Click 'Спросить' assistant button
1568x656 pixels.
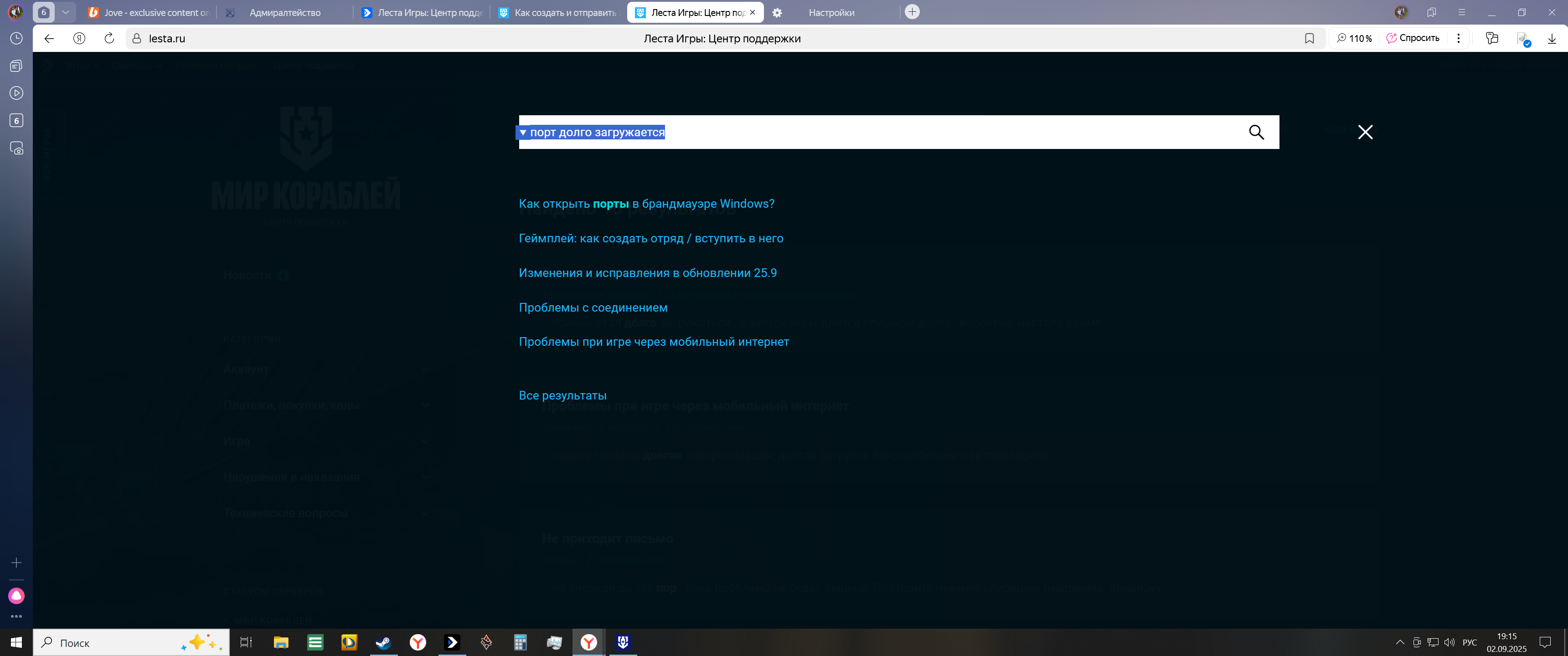[1413, 38]
